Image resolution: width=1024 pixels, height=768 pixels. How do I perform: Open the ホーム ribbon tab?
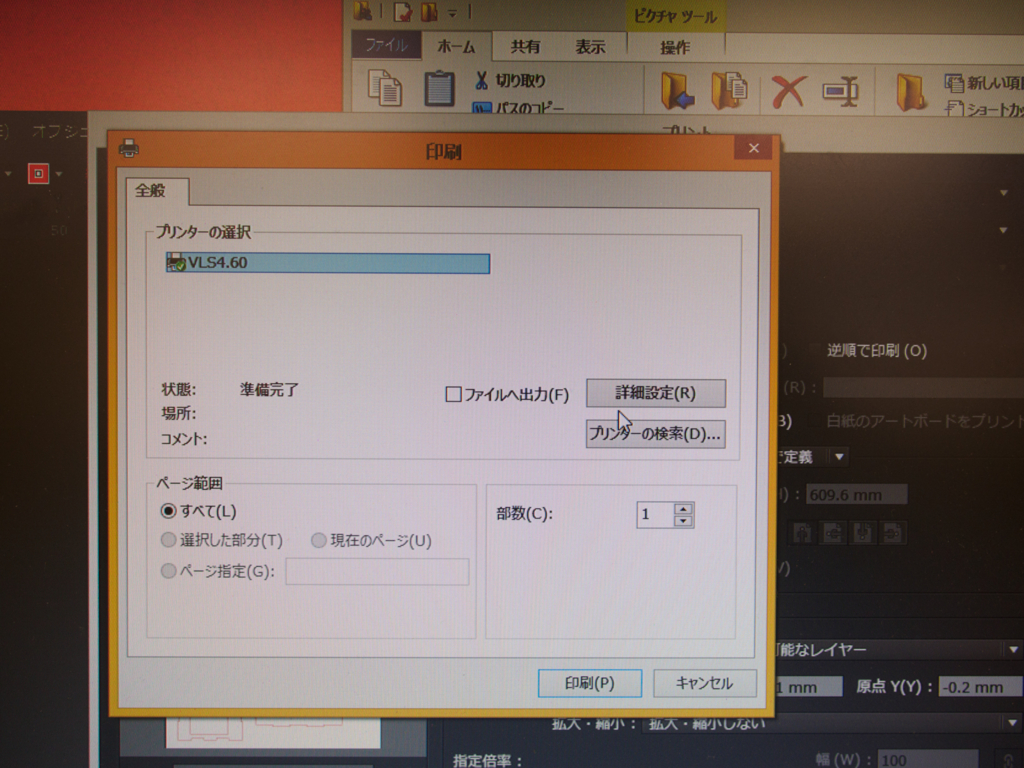[x=456, y=47]
